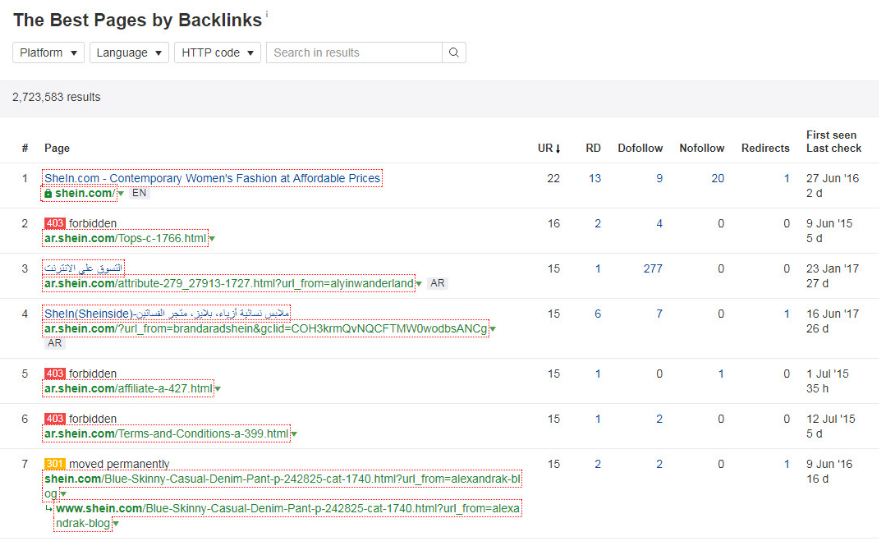Click the 'moved permanently' status text

click(x=119, y=464)
